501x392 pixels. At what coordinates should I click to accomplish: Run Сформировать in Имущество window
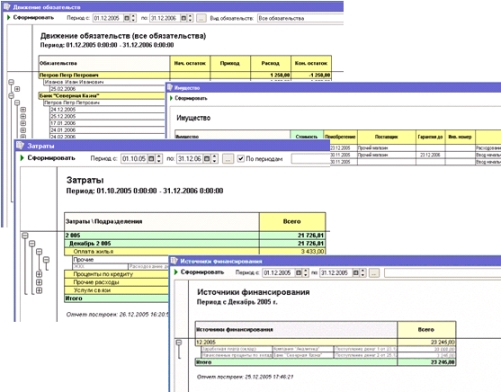pos(189,98)
